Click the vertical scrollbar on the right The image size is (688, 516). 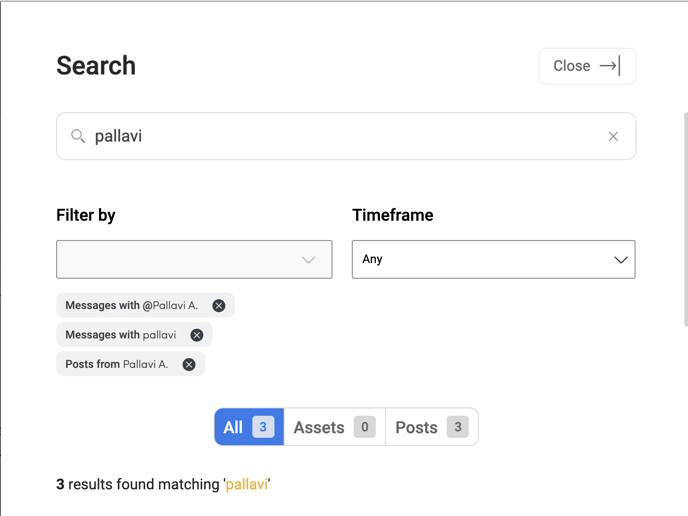point(686,219)
